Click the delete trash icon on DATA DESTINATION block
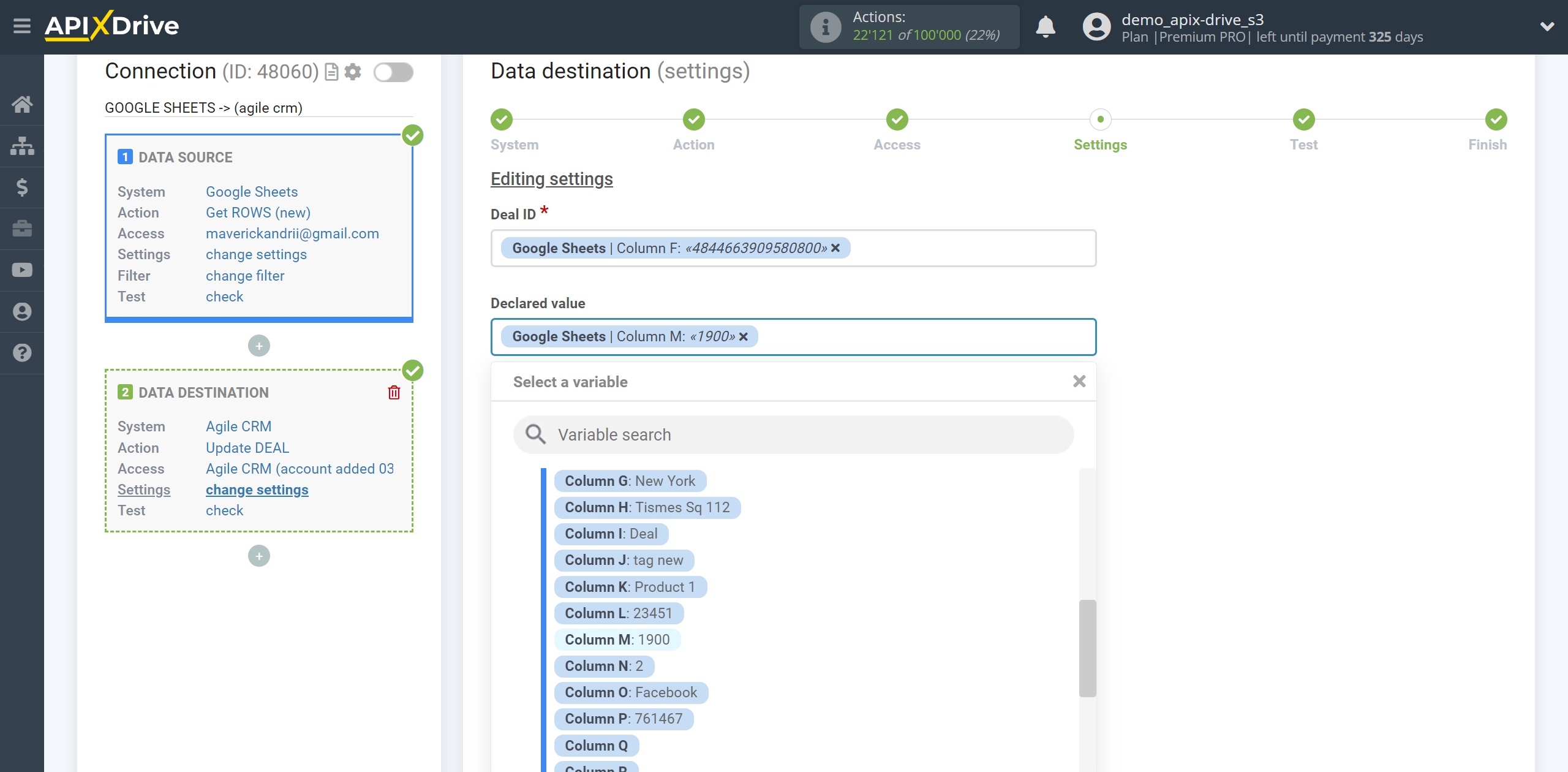 (x=396, y=392)
